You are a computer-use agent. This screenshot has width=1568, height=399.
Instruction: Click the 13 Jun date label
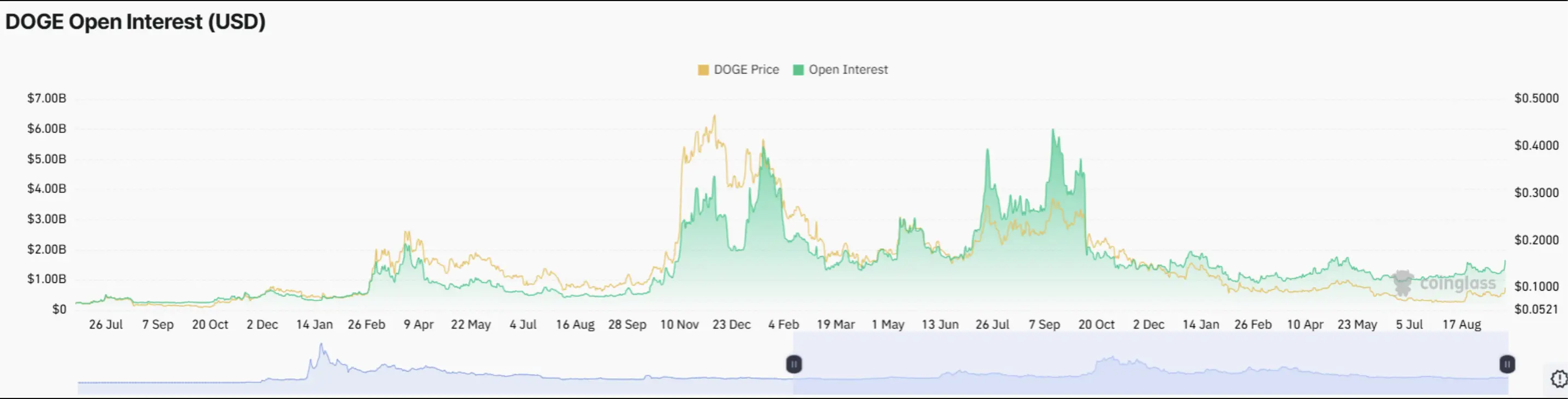[940, 324]
